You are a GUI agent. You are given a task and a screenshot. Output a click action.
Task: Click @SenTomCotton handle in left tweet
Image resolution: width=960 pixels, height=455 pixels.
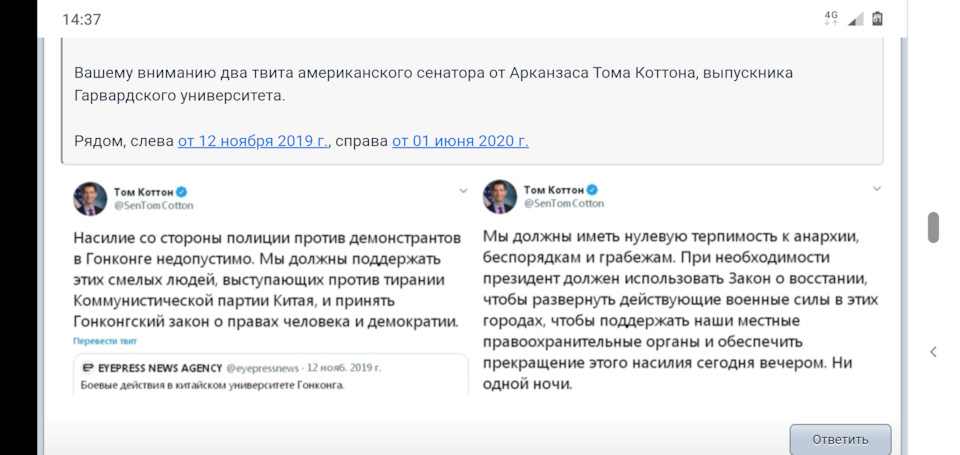153,206
